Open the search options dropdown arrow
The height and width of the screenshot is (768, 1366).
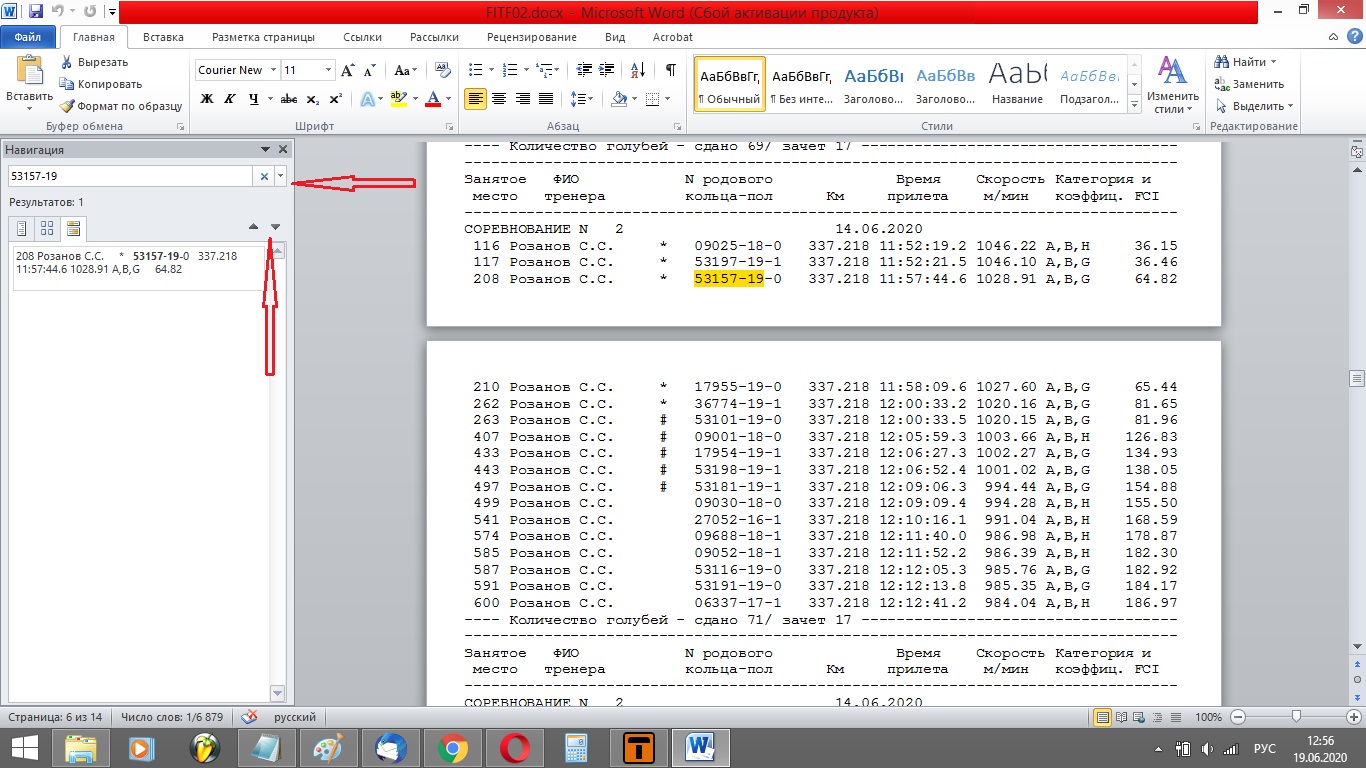point(280,176)
